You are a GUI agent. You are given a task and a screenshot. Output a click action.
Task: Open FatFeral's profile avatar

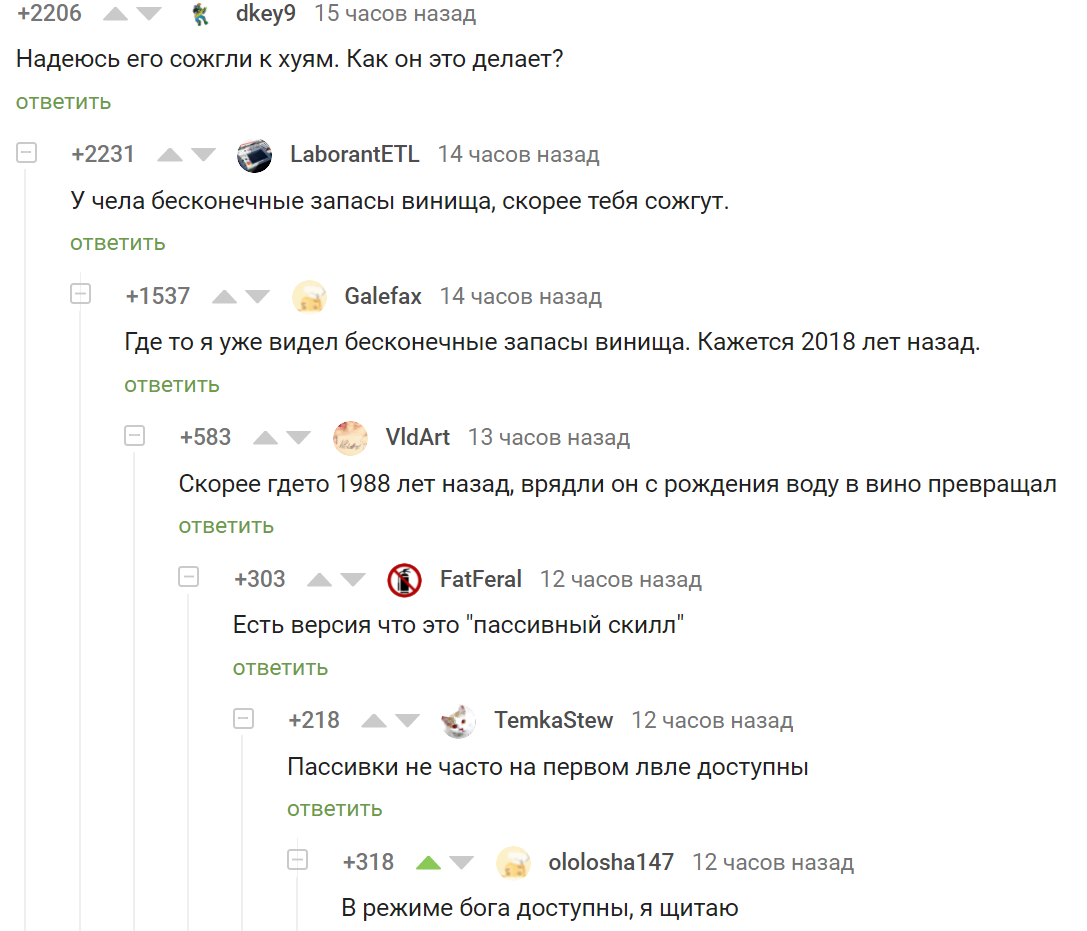pyautogui.click(x=404, y=580)
